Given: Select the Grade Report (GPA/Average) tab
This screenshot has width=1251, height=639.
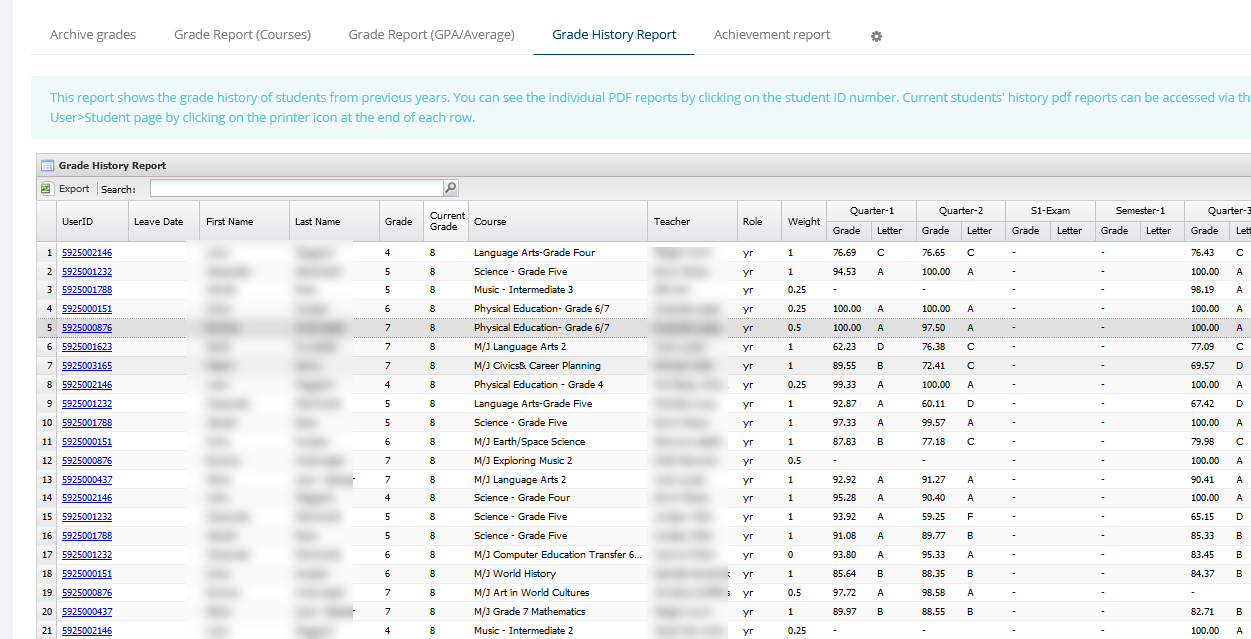Looking at the screenshot, I should pos(431,35).
